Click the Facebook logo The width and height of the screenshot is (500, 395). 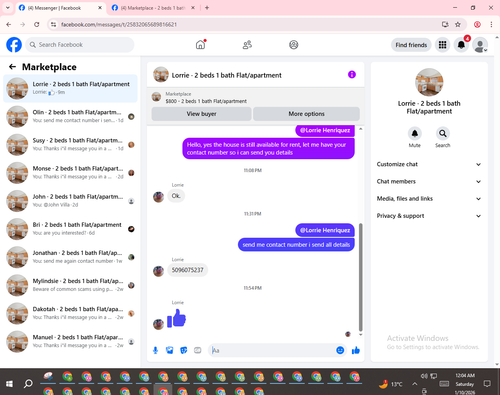tap(14, 45)
